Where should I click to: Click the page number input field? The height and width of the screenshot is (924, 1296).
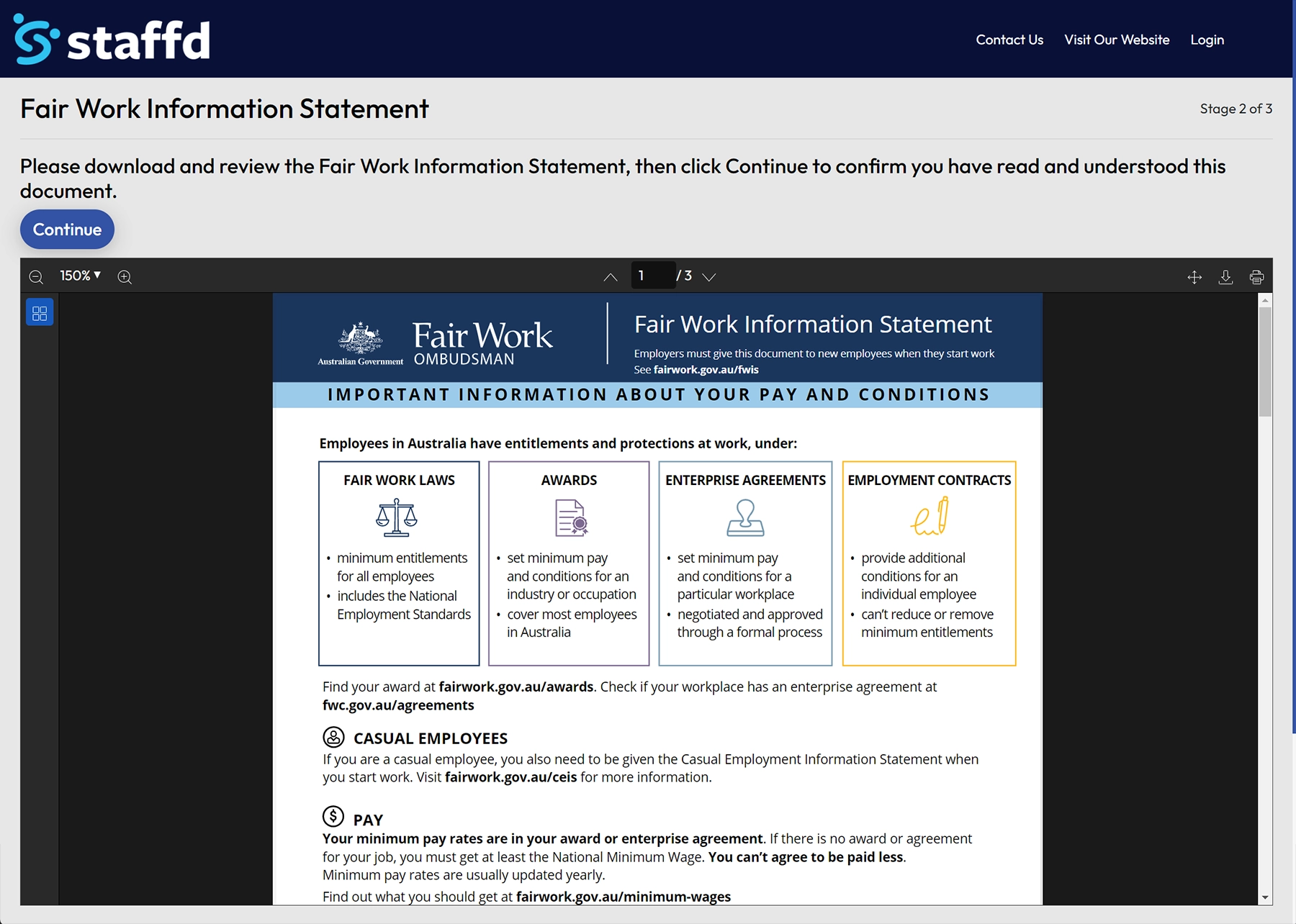click(x=653, y=276)
